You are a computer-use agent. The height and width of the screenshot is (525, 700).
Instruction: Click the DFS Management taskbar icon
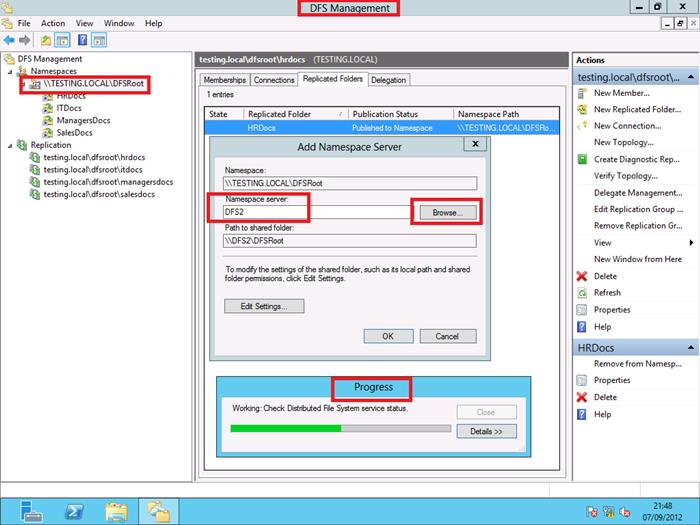pos(158,512)
